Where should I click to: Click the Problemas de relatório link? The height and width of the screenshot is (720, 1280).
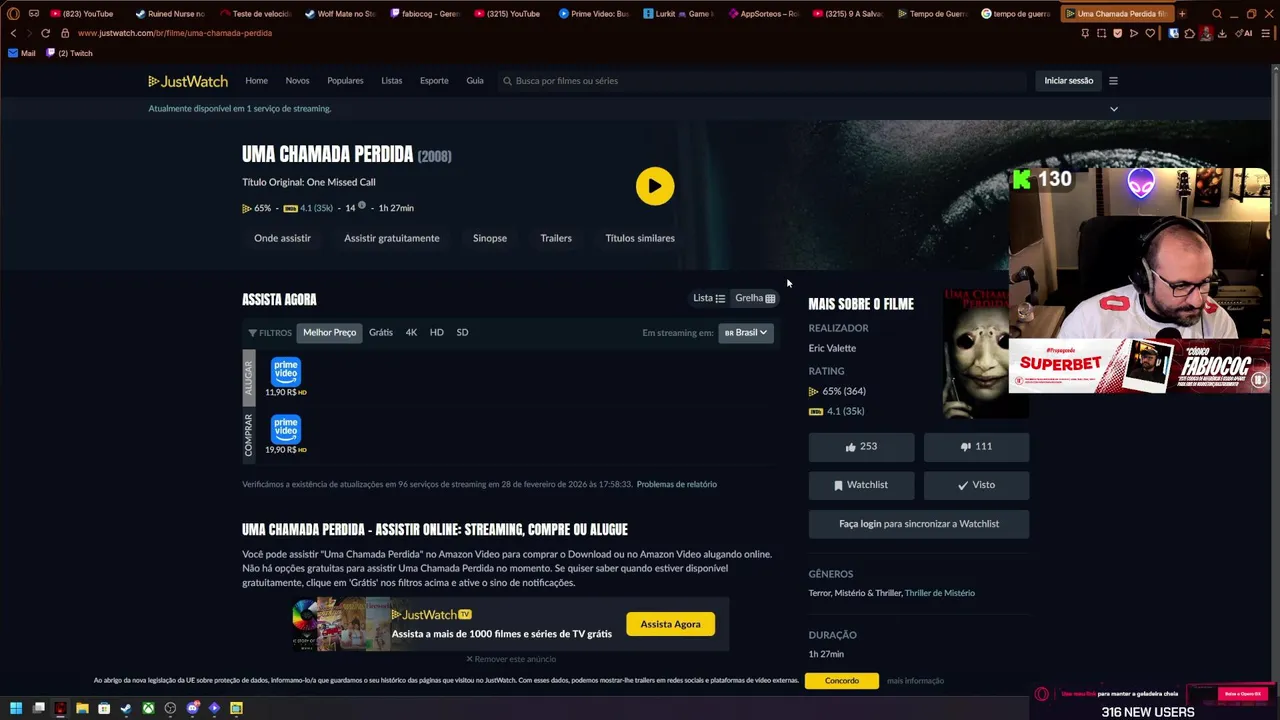677,484
